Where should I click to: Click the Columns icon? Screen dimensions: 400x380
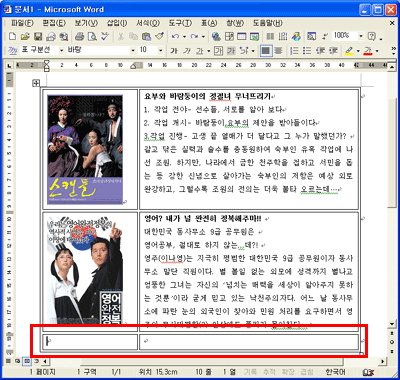click(270, 36)
